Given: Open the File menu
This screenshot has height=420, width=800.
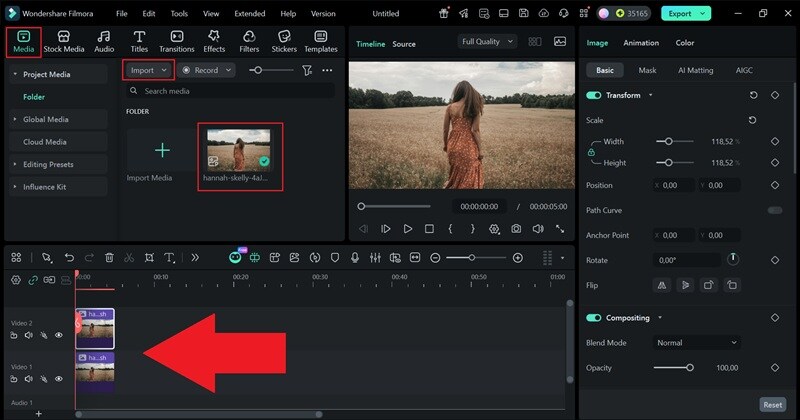Looking at the screenshot, I should [x=121, y=14].
